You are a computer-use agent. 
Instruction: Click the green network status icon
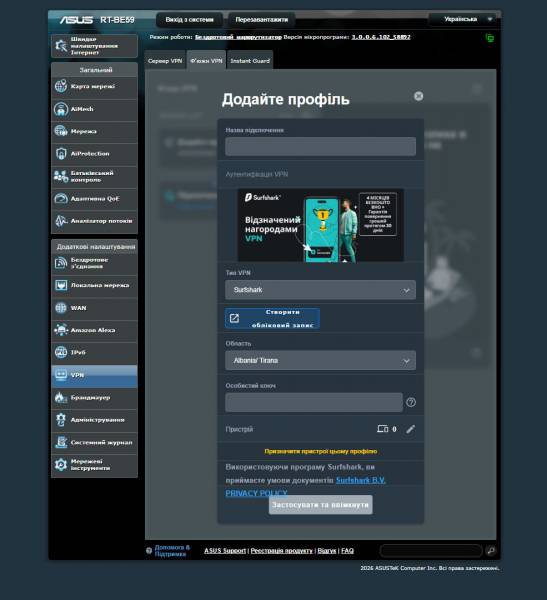click(x=490, y=38)
